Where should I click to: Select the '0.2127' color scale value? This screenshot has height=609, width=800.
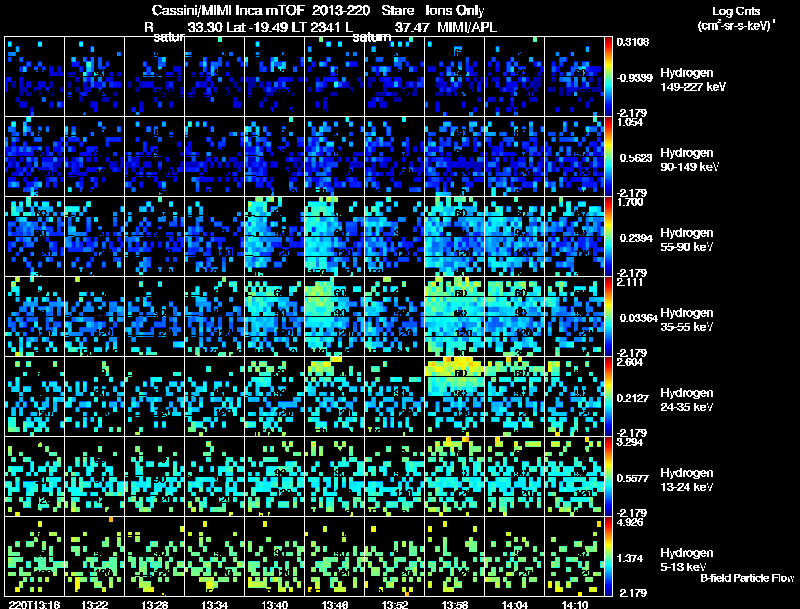(x=635, y=398)
